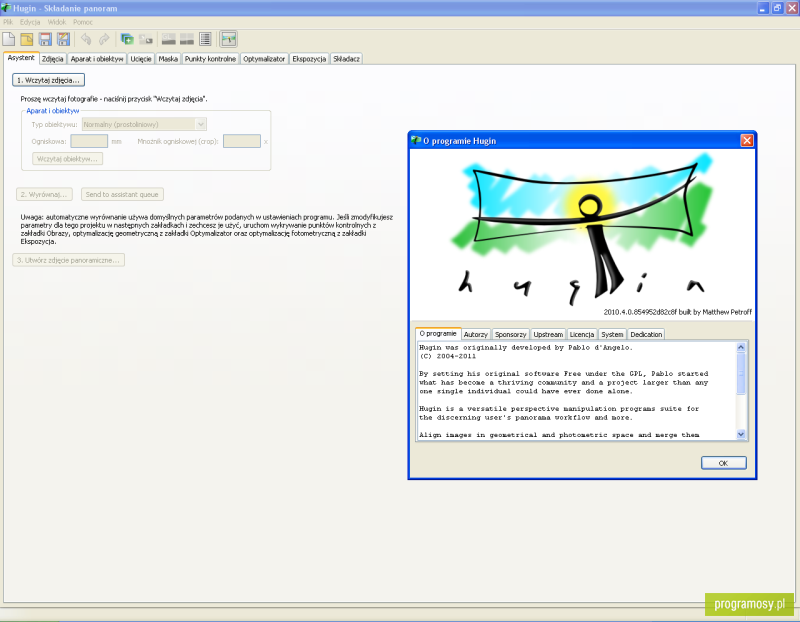Open the Edycja menu
This screenshot has height=622, width=800.
(30, 22)
